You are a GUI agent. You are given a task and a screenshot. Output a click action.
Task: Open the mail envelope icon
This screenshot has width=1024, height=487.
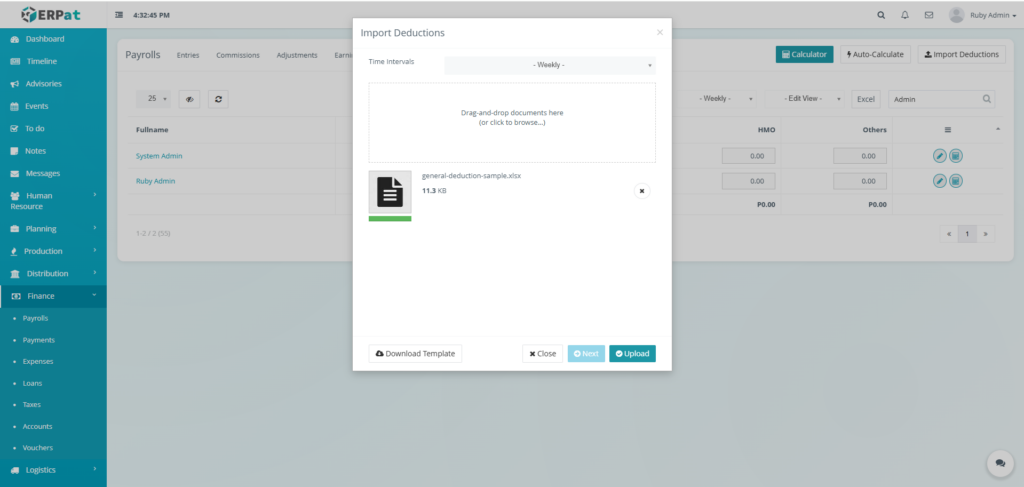(x=929, y=15)
